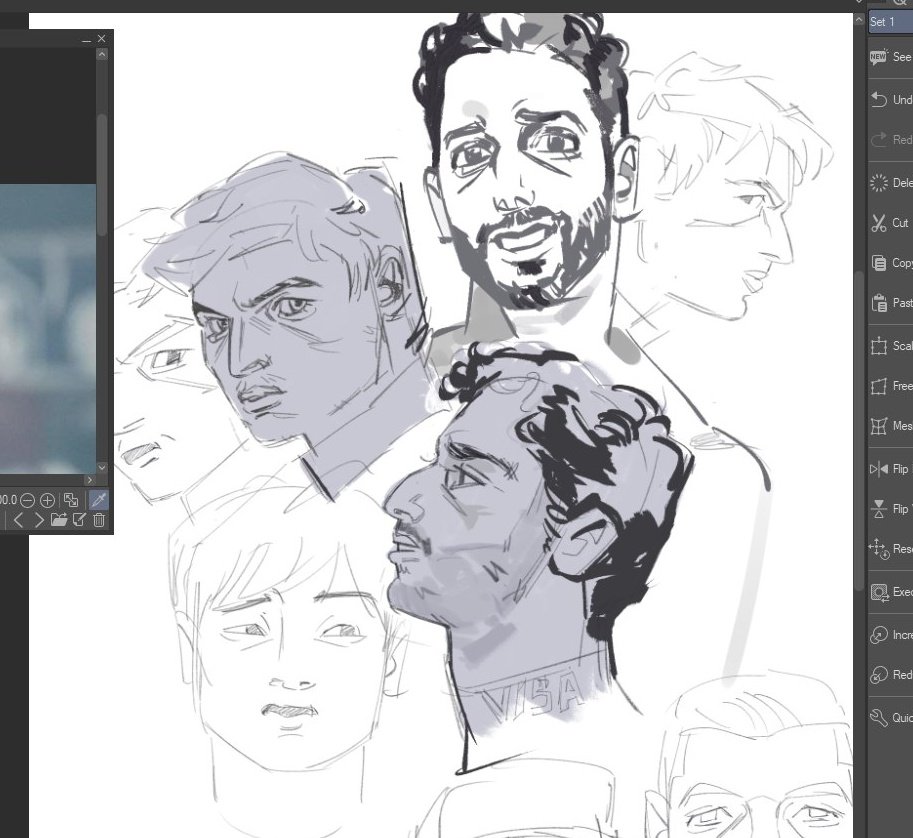Click Sub View vertical scrollbar up arrow
The width and height of the screenshot is (913, 838).
click(x=102, y=54)
